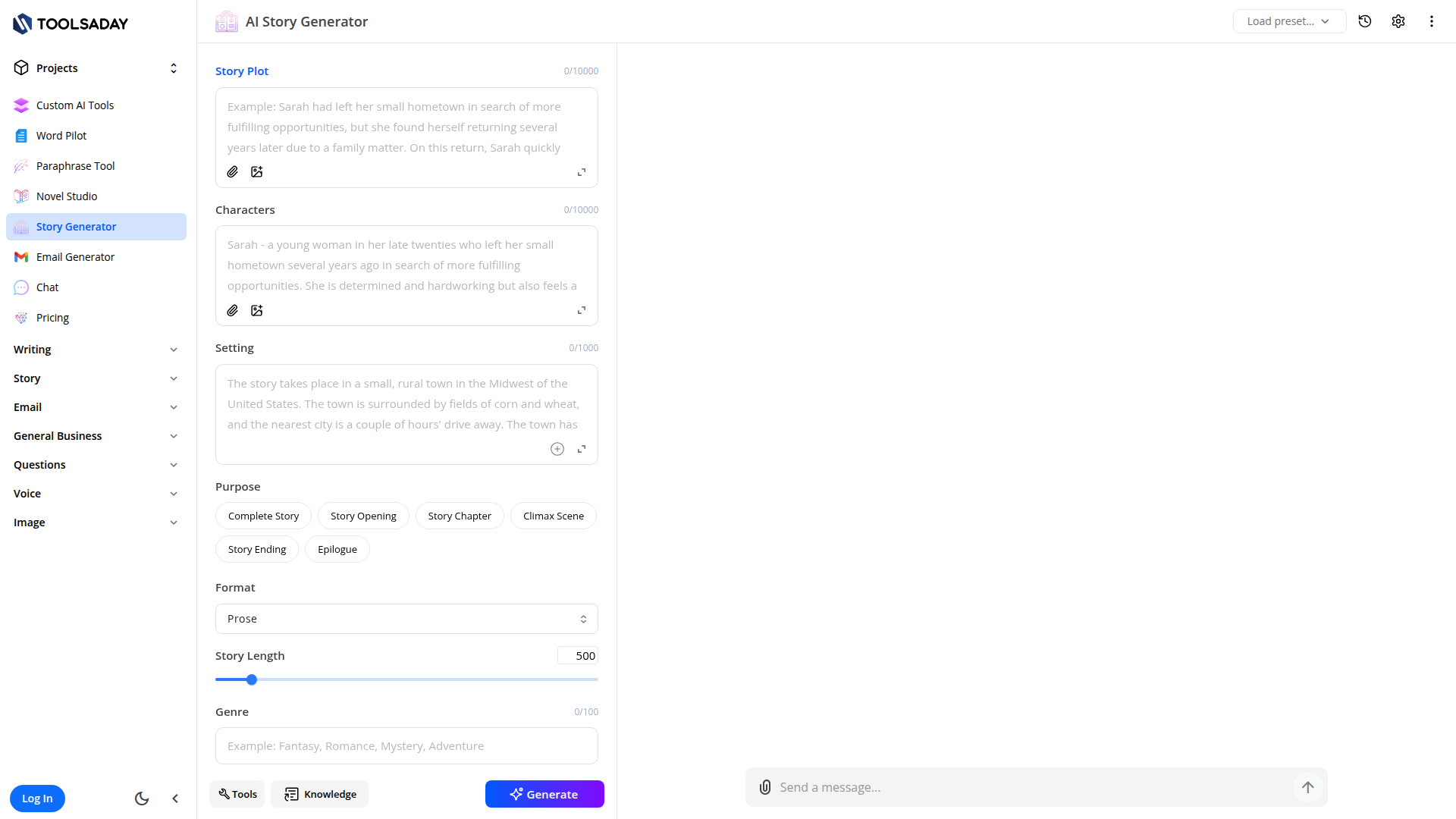Open Novel Studio from sidebar

(x=67, y=196)
